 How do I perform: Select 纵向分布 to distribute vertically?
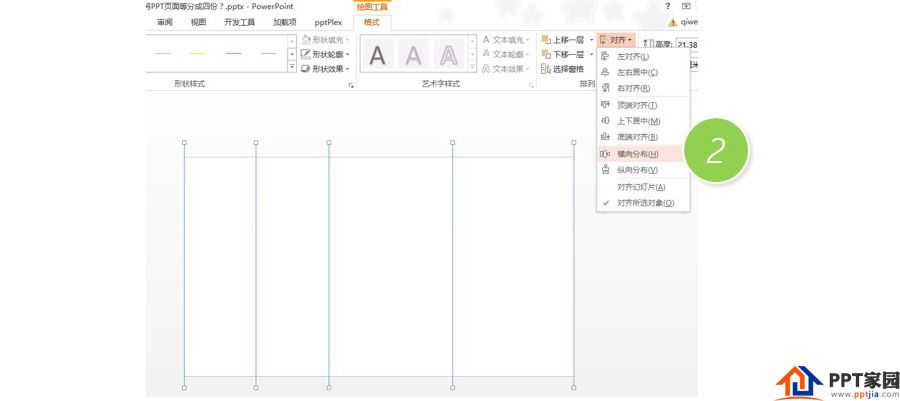click(x=643, y=170)
